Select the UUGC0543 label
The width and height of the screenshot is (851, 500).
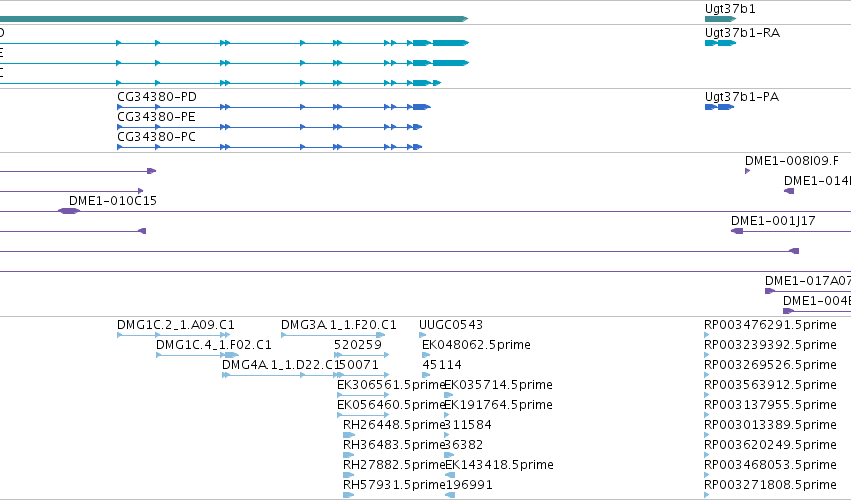pos(450,325)
